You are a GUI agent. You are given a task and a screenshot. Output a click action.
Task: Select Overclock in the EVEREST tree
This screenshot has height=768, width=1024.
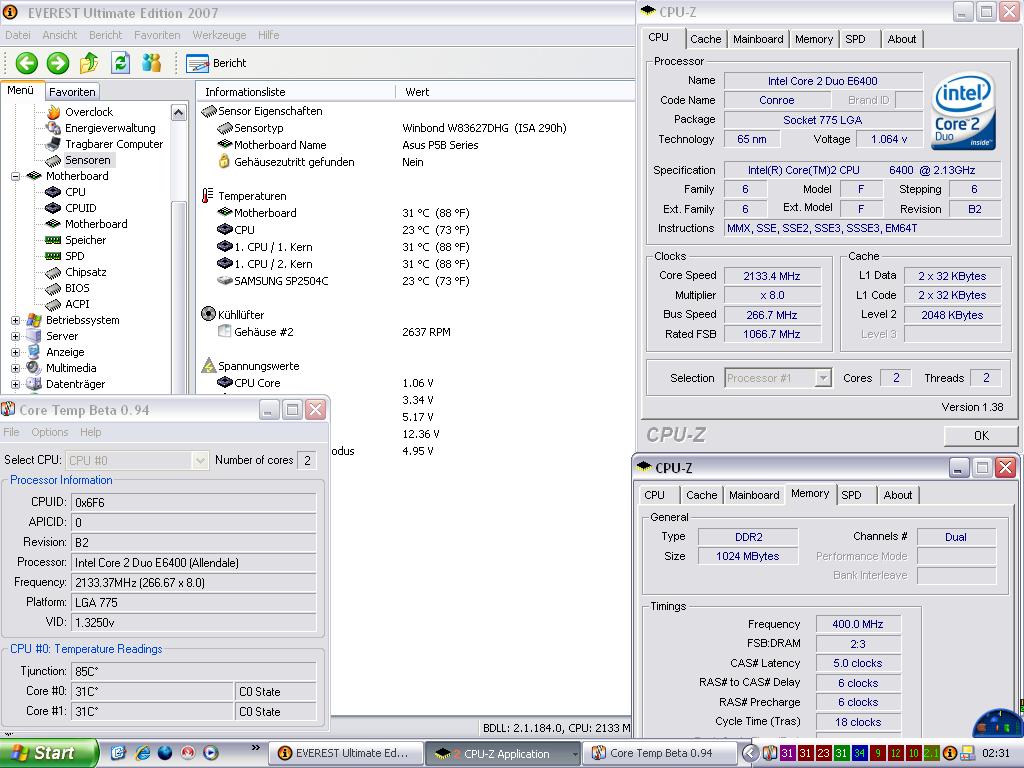[x=89, y=112]
